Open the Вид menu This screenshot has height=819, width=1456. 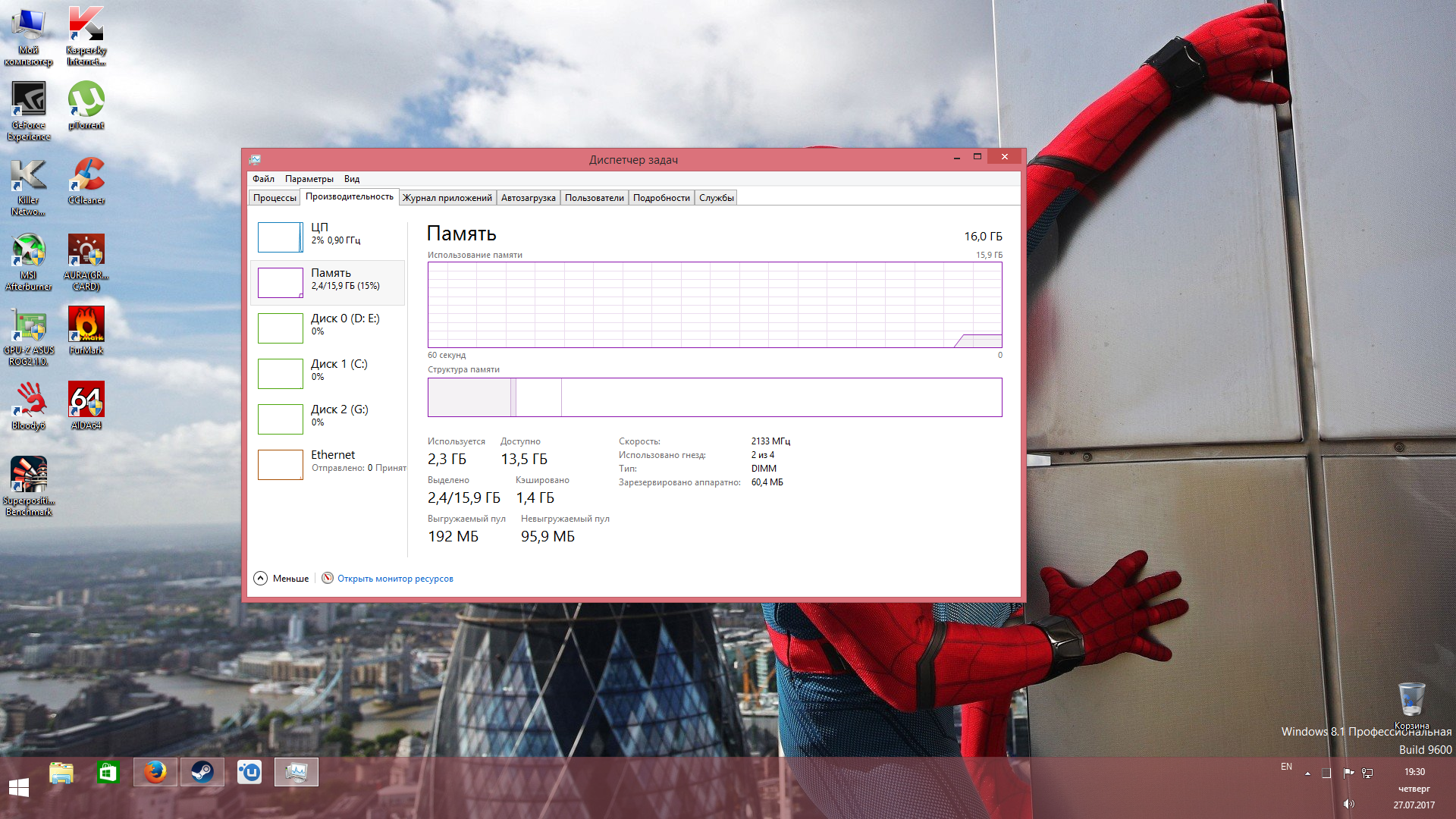pos(352,179)
